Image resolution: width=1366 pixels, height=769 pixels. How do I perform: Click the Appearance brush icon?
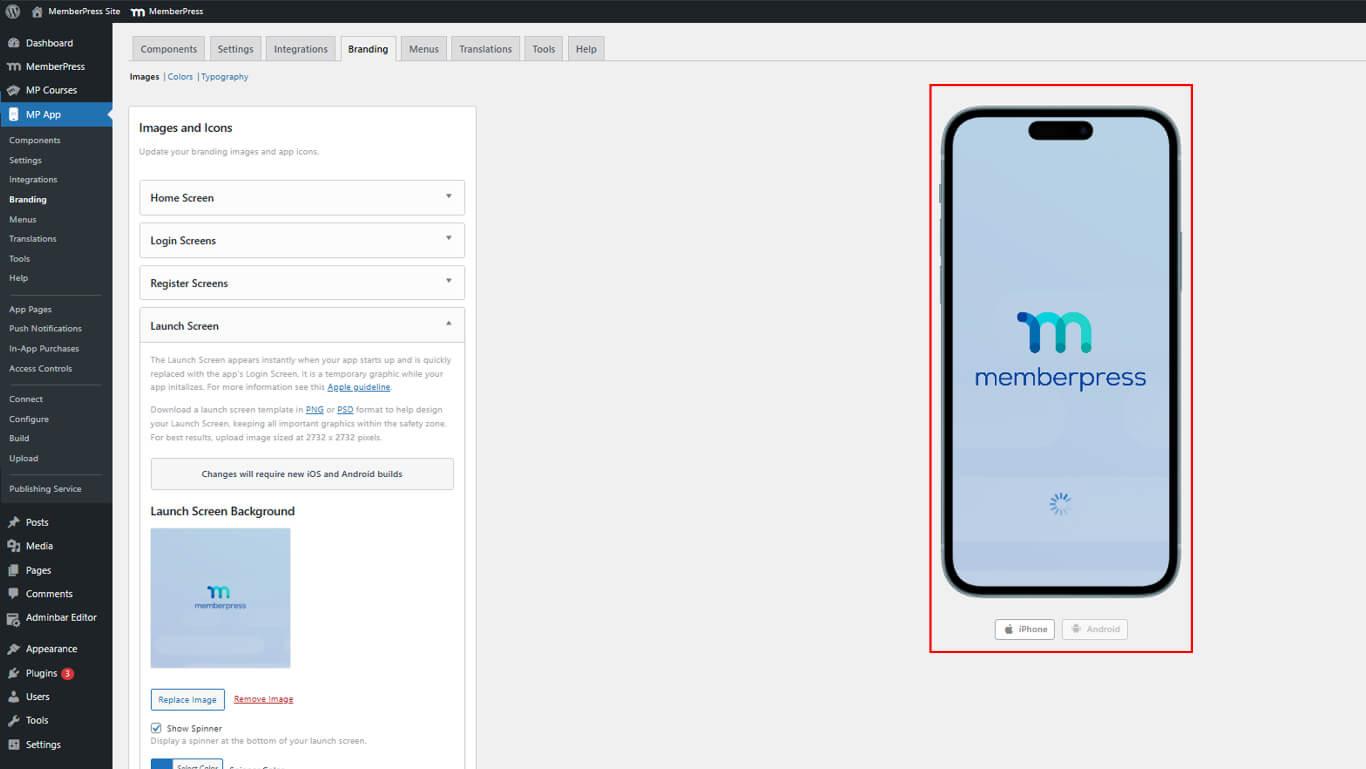point(14,649)
